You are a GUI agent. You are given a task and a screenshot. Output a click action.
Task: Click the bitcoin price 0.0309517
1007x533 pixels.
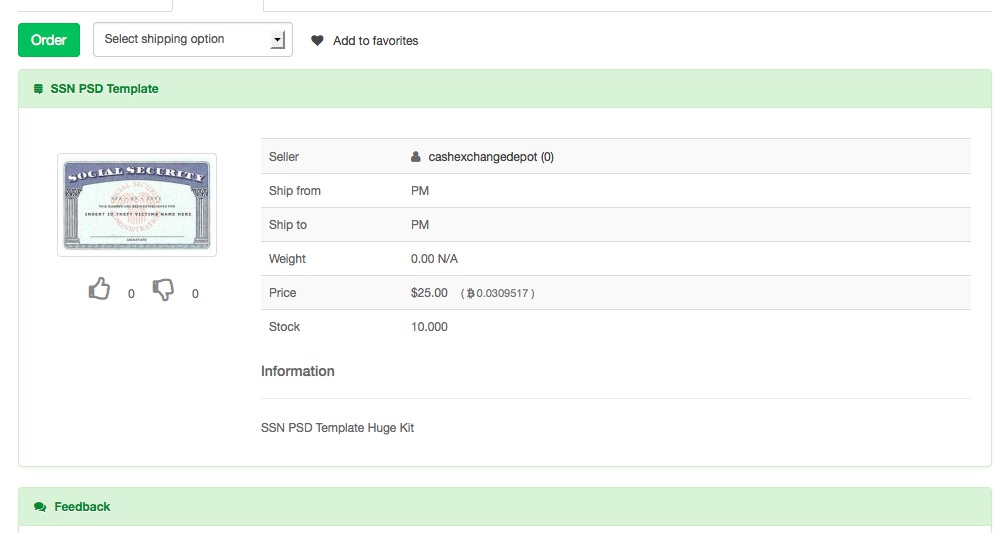(498, 293)
